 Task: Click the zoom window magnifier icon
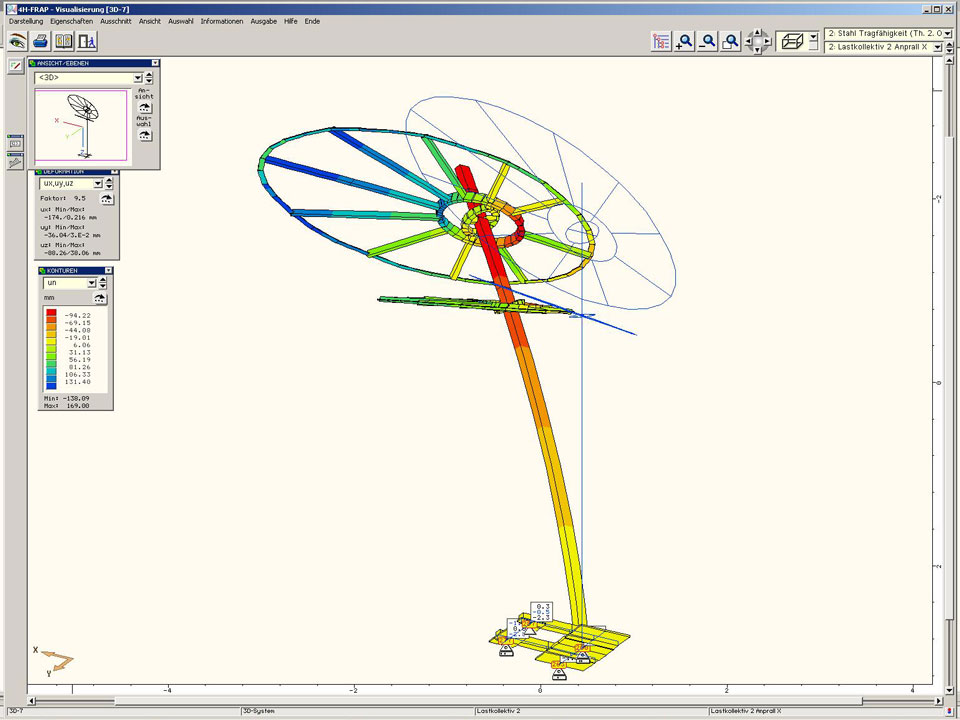tap(731, 41)
